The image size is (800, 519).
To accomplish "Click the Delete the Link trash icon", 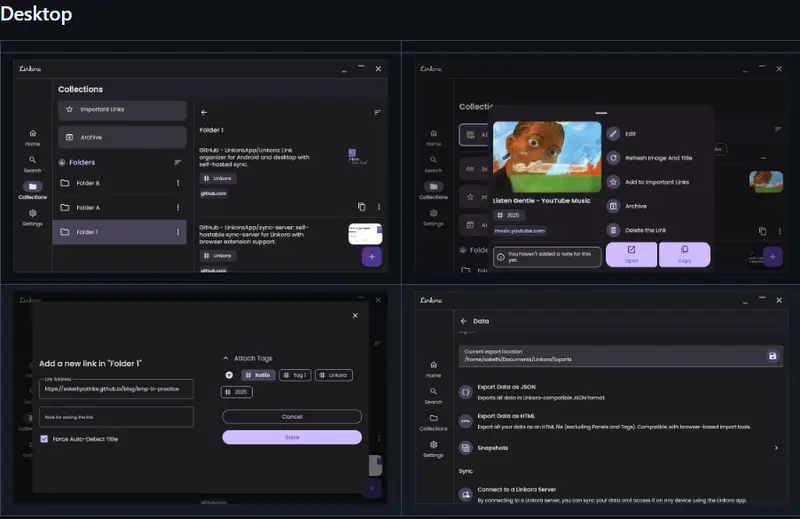I will (613, 230).
